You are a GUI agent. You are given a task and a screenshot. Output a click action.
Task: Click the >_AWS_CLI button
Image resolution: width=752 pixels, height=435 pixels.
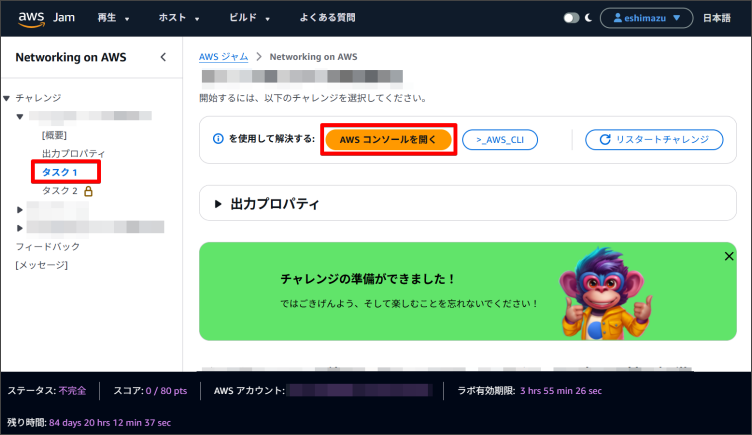[500, 140]
